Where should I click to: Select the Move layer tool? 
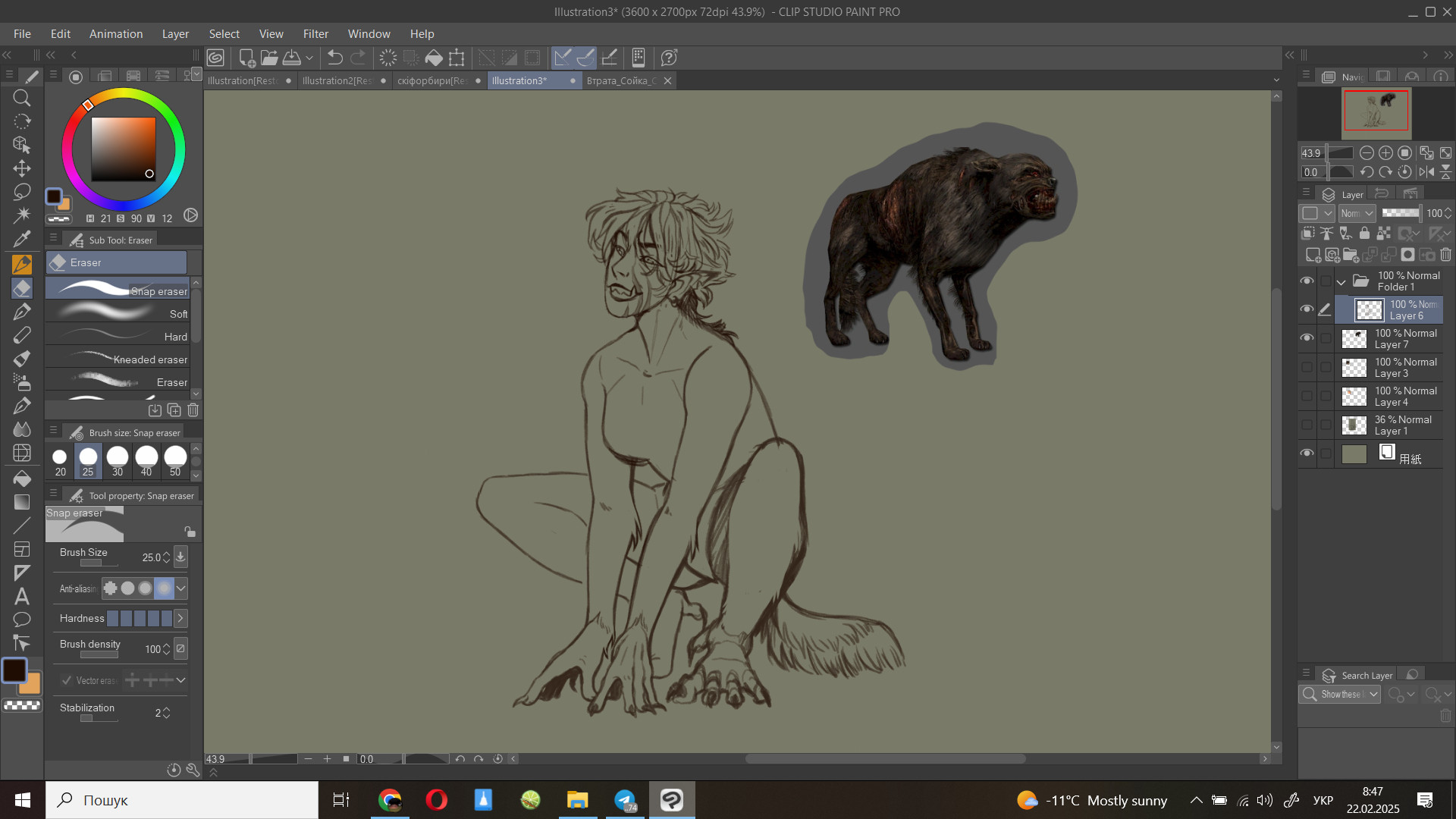(22, 168)
